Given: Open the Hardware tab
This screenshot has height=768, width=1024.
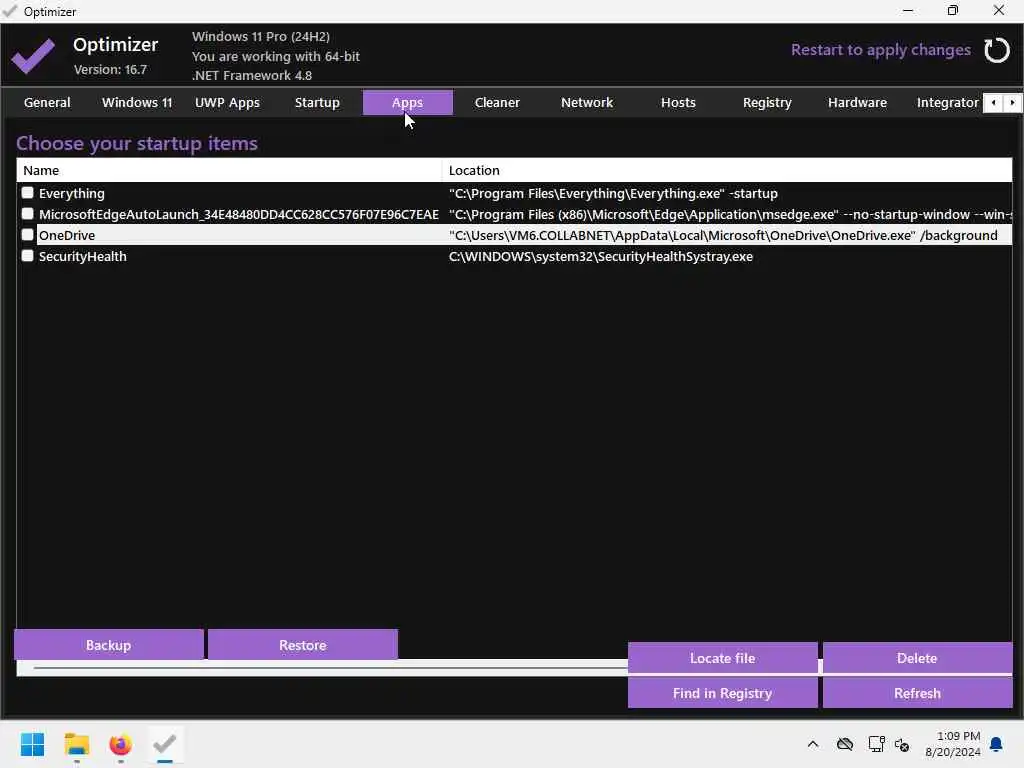Looking at the screenshot, I should pos(857,103).
